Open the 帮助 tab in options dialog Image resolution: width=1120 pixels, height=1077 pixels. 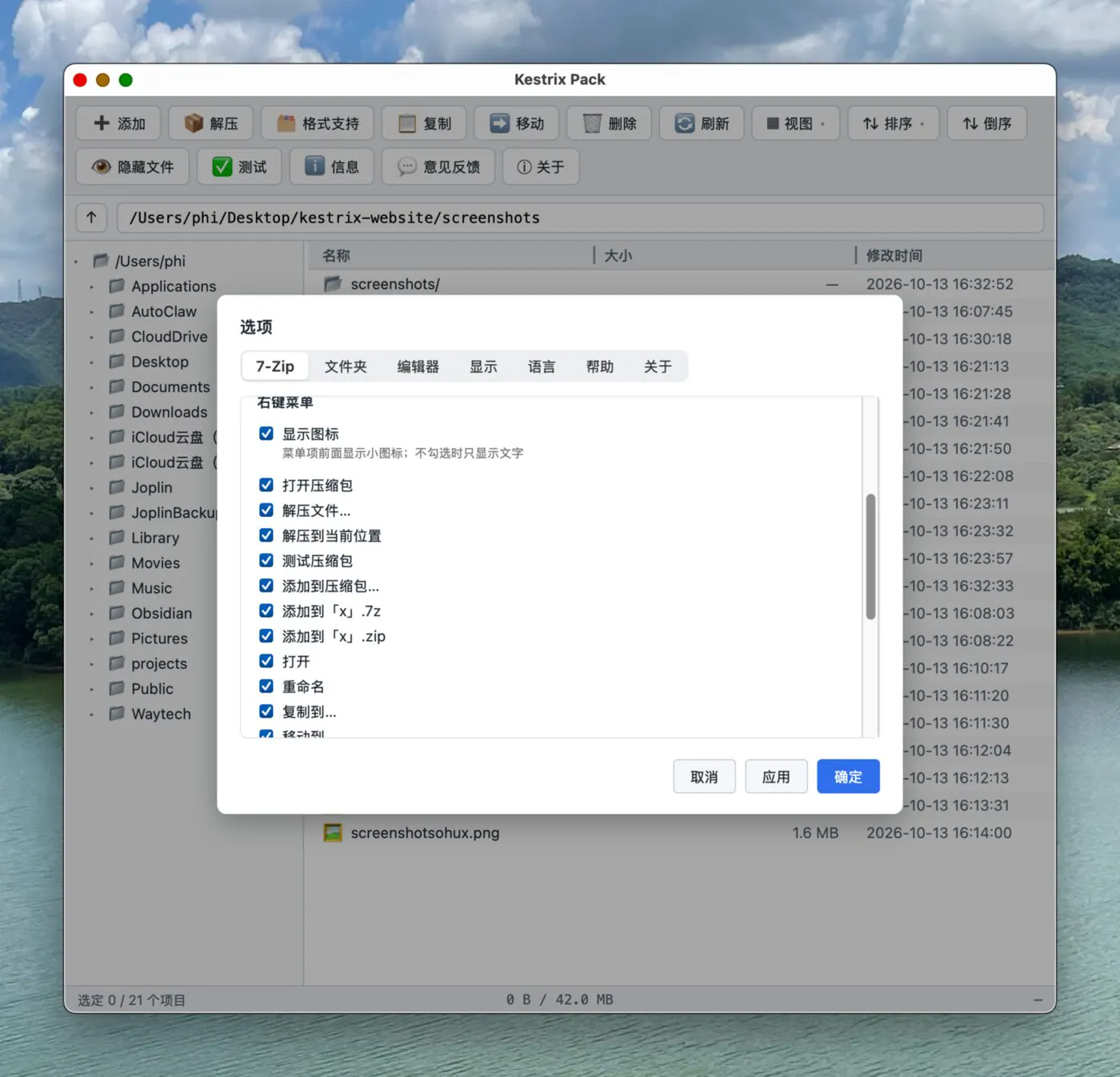600,366
